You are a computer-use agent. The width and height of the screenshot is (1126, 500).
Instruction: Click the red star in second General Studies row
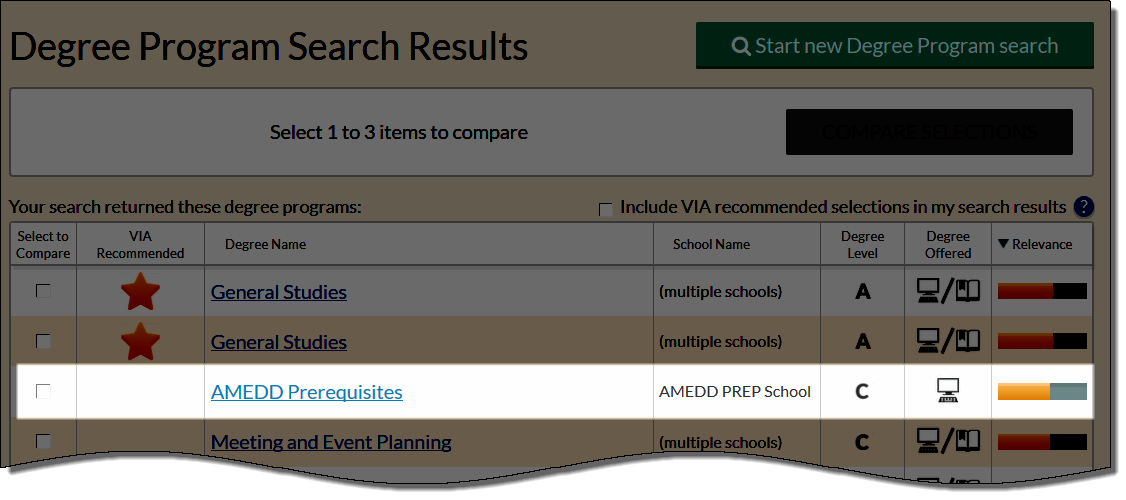[x=140, y=341]
